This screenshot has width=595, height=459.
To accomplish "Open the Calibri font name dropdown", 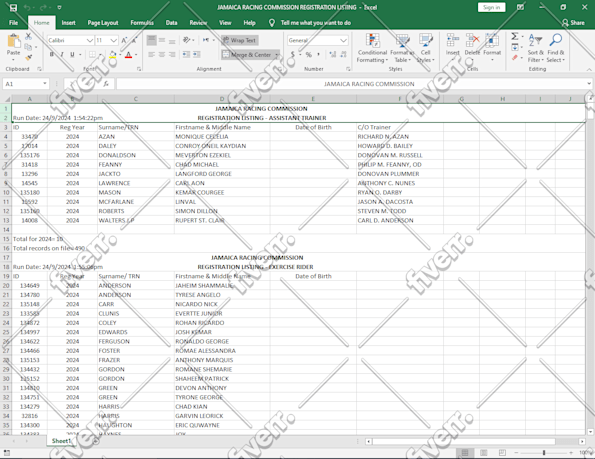I will click(90, 40).
